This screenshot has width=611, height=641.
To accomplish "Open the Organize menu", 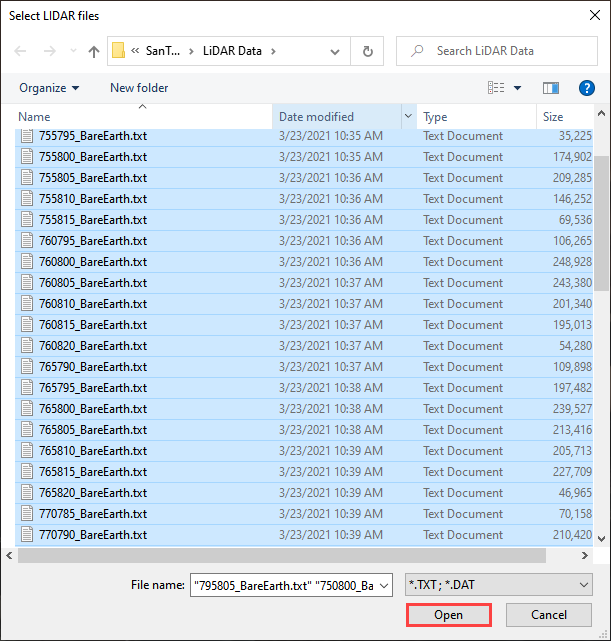I will click(49, 88).
